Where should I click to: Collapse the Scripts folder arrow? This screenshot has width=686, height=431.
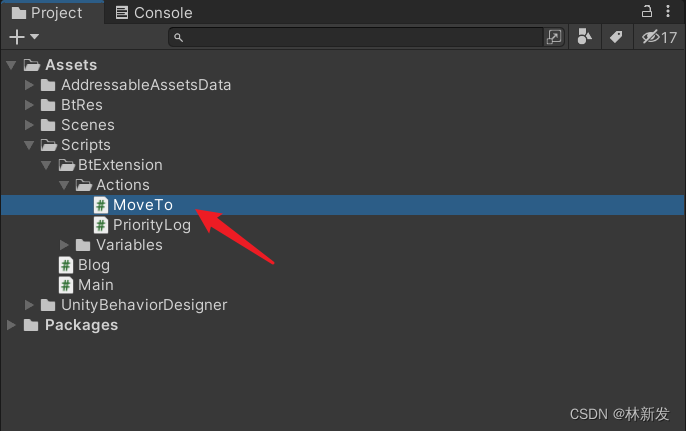click(29, 145)
